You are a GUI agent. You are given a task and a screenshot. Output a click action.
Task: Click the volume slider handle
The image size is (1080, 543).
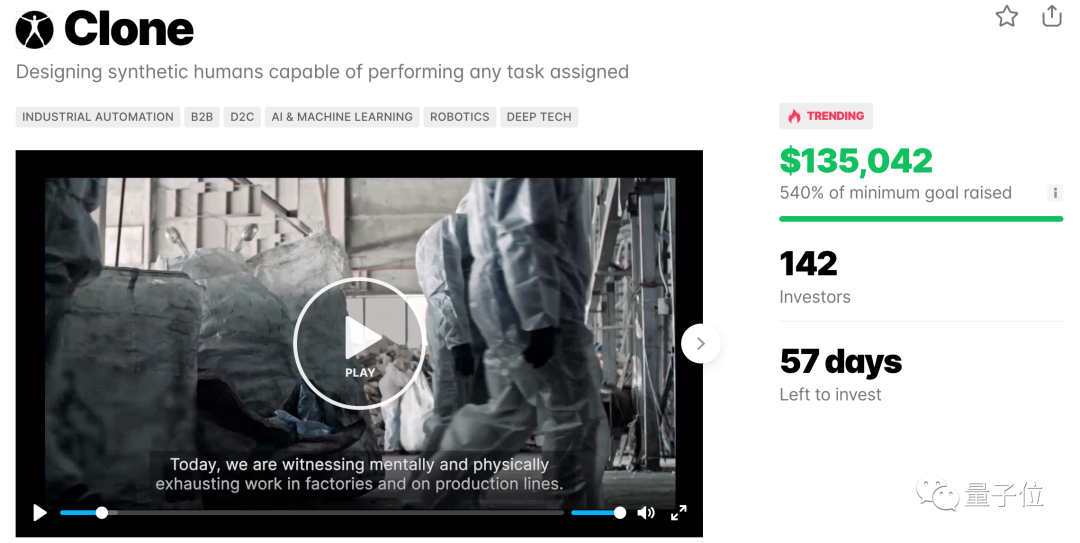click(620, 513)
